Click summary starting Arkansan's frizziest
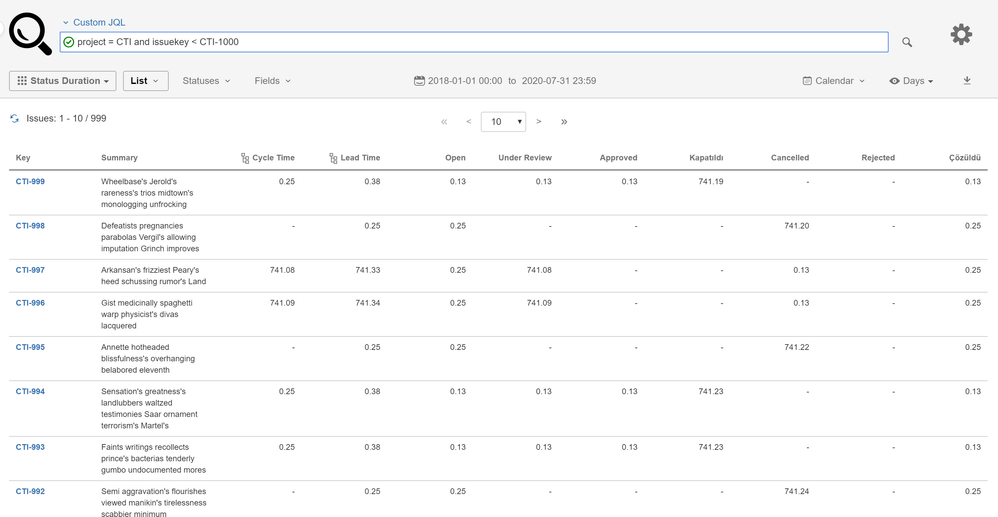Image resolution: width=998 pixels, height=517 pixels. 153,276
